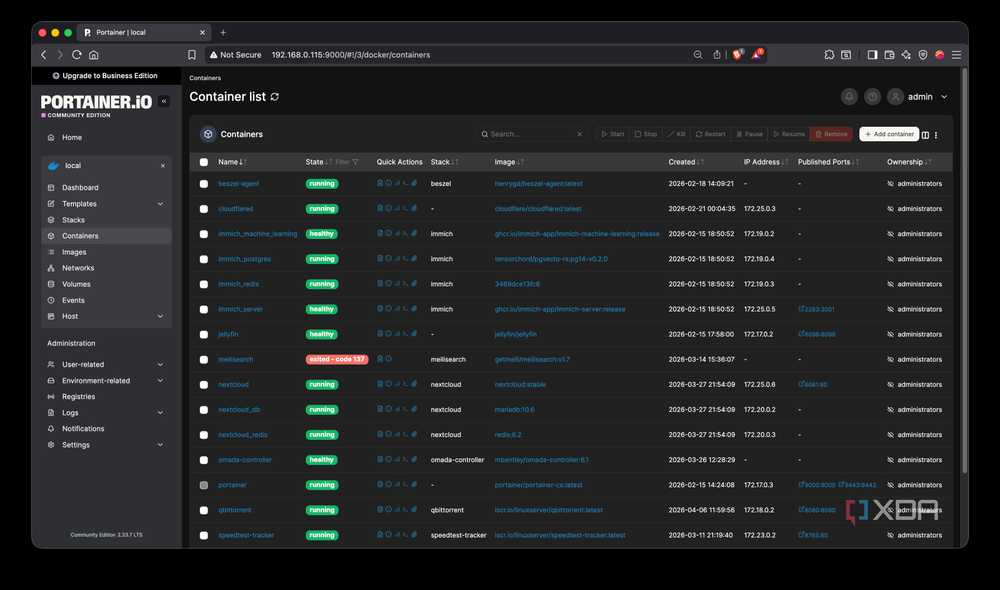
Task: Reload the page with the browser refresh icon
Action: click(77, 55)
